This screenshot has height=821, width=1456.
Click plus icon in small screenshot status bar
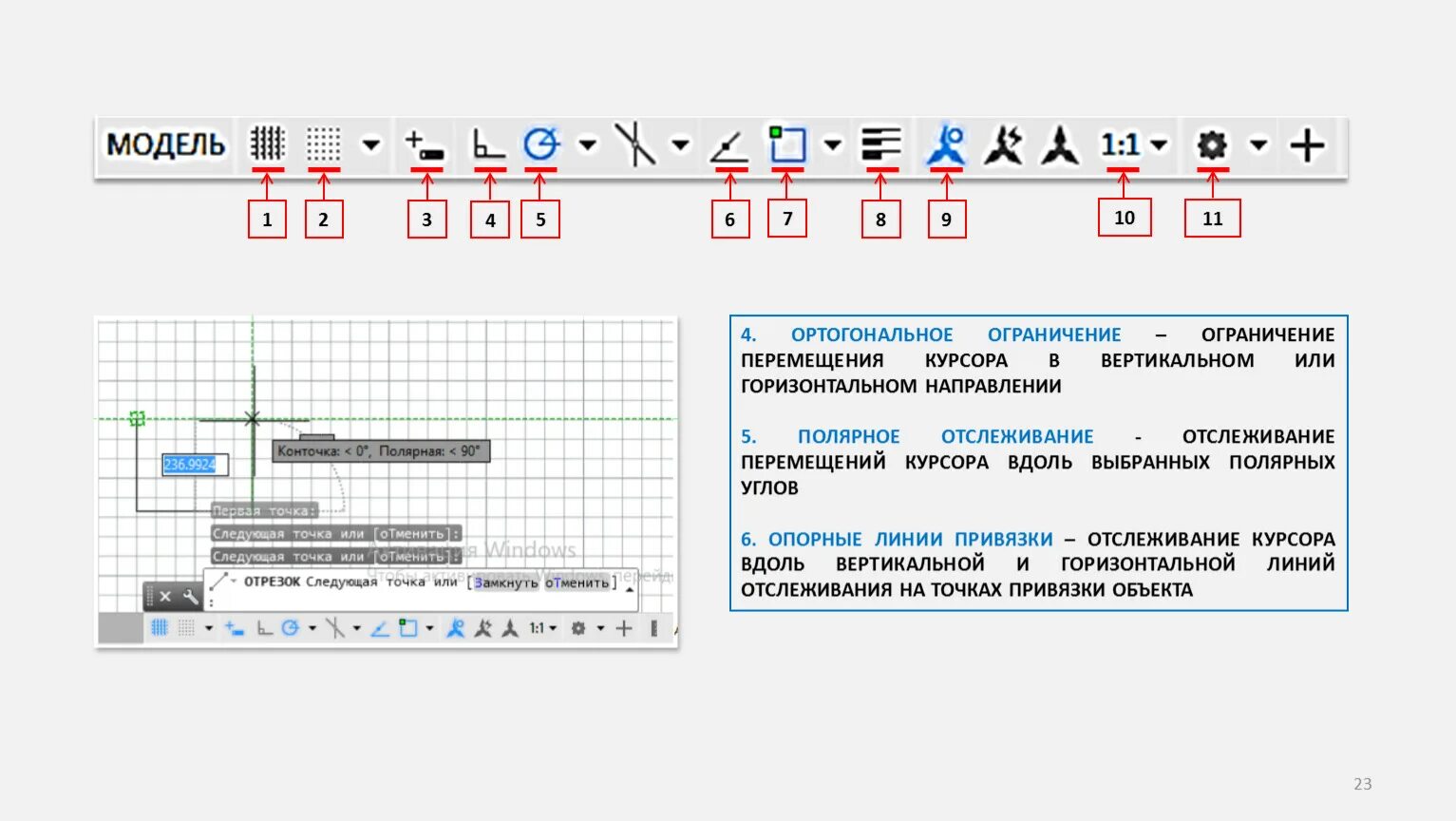click(624, 628)
